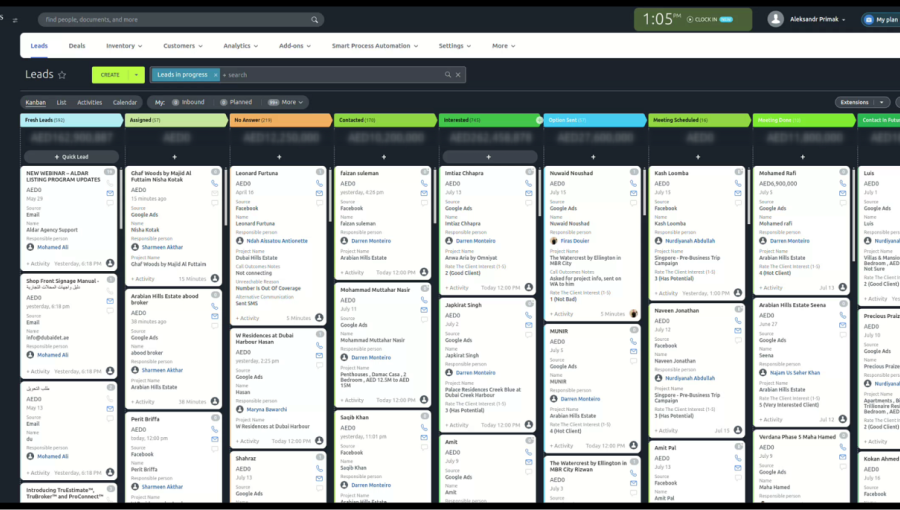
Task: Click the phone icon on Mohamed Rafi card
Action: (843, 184)
